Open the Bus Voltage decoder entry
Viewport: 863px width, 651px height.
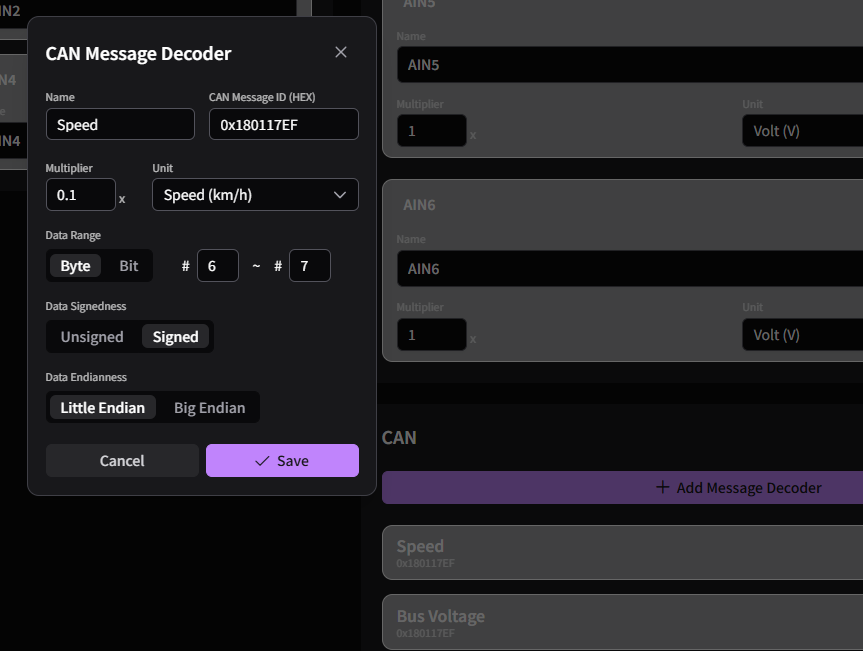(x=622, y=622)
